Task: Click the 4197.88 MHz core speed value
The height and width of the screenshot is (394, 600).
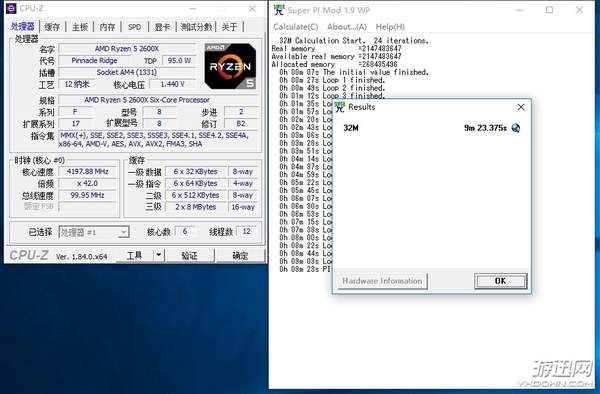Action: pyautogui.click(x=88, y=171)
